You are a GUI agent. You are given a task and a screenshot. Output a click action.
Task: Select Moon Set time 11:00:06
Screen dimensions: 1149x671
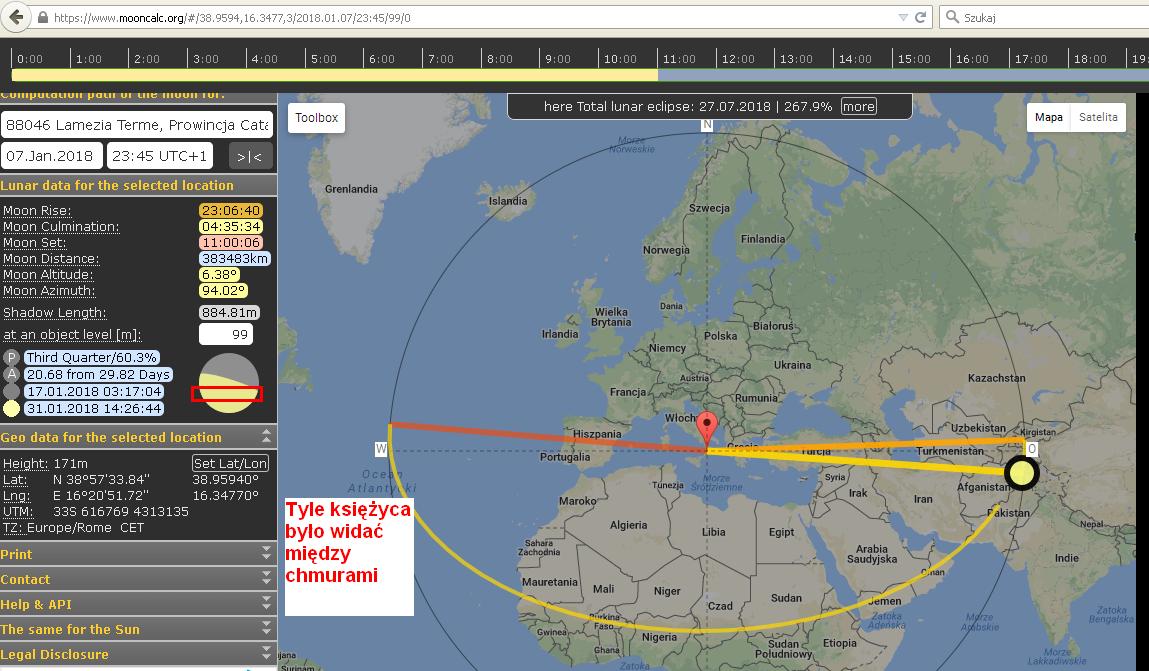coord(231,242)
